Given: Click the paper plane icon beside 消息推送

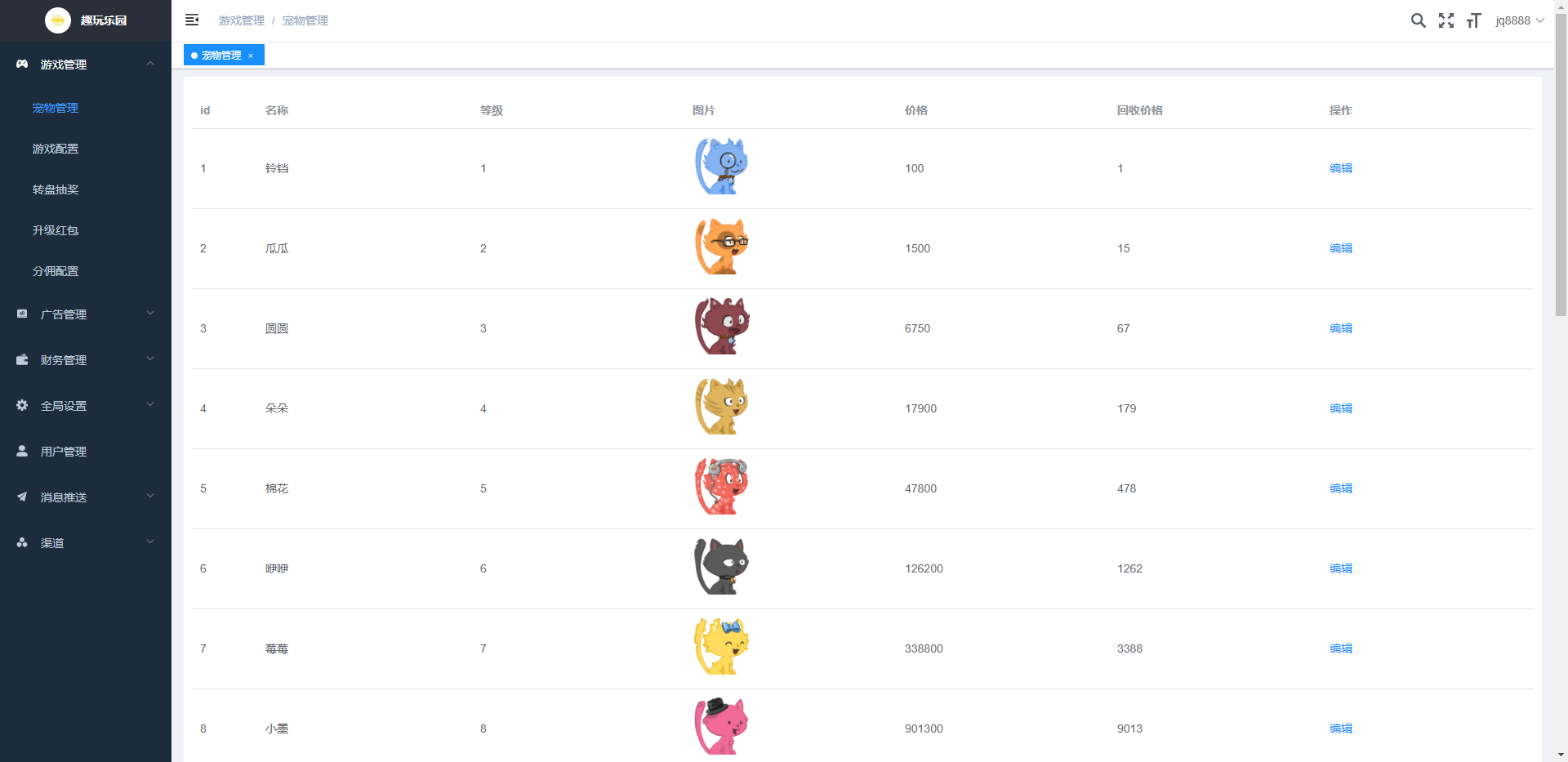Looking at the screenshot, I should click(22, 497).
